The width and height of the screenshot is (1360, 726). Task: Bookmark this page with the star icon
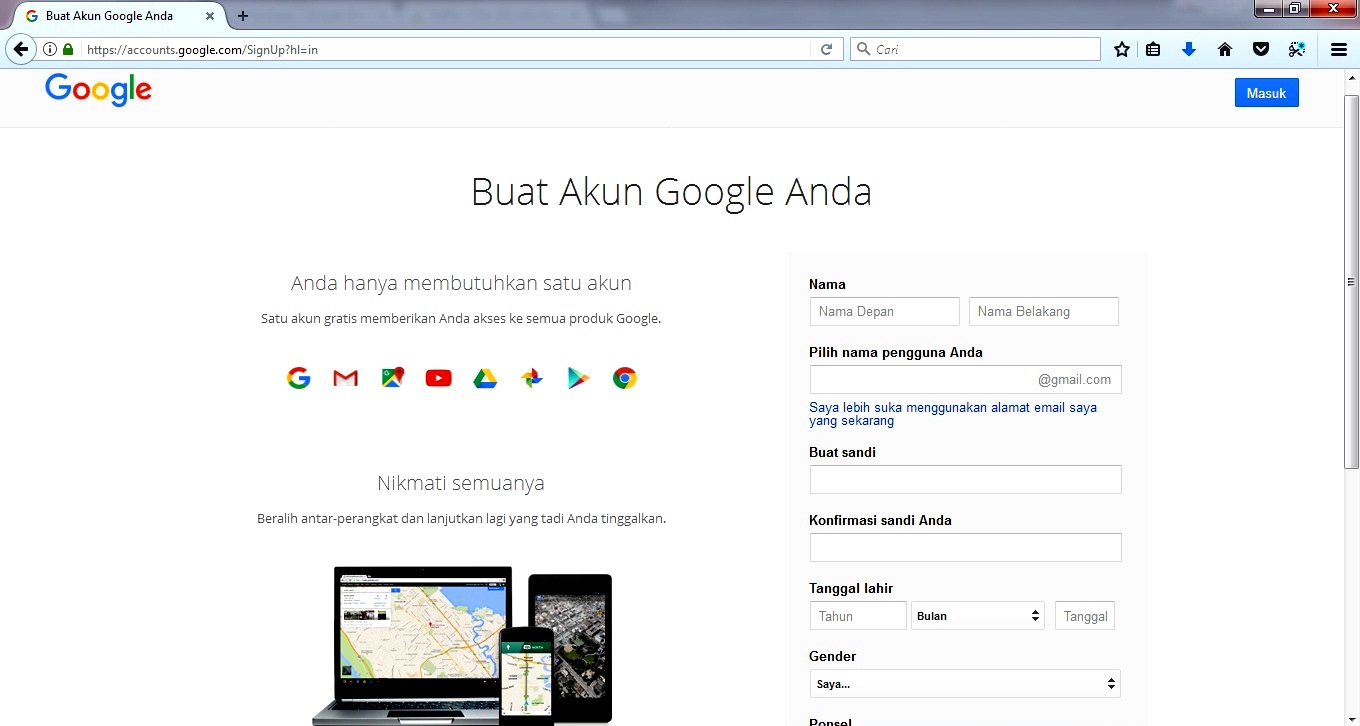[1121, 48]
